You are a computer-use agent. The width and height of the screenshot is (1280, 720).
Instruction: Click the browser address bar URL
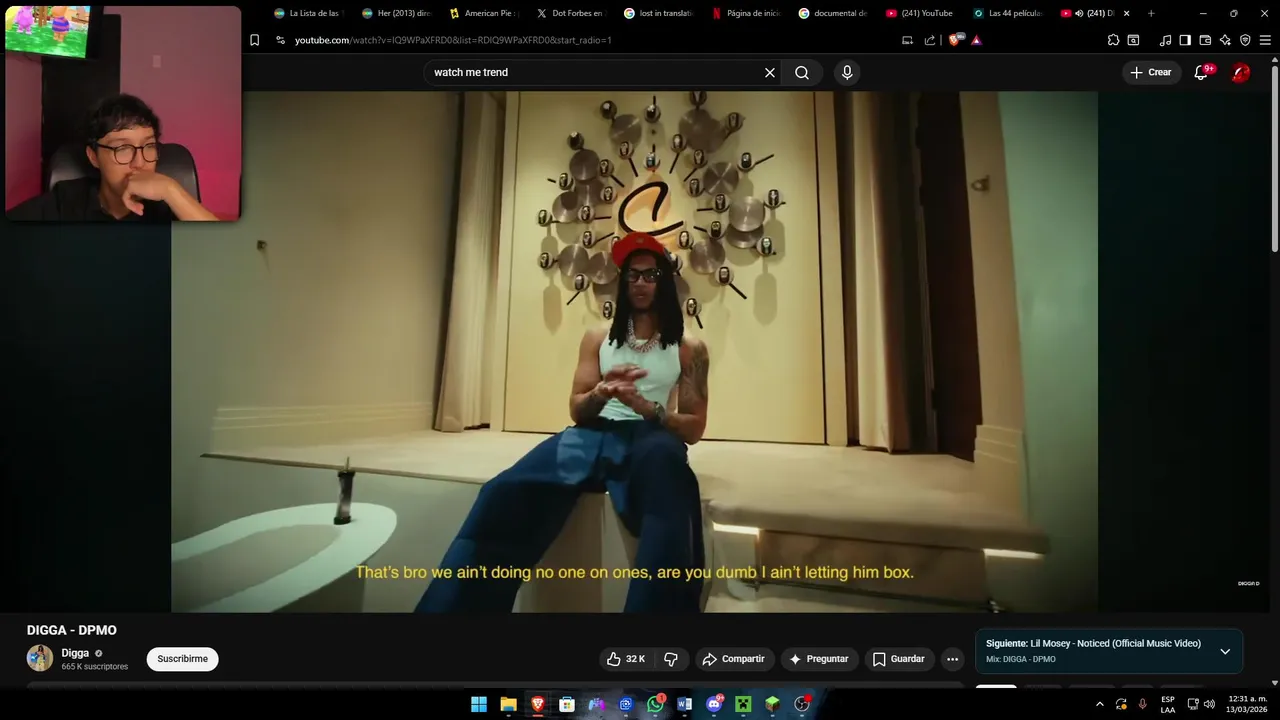click(453, 40)
